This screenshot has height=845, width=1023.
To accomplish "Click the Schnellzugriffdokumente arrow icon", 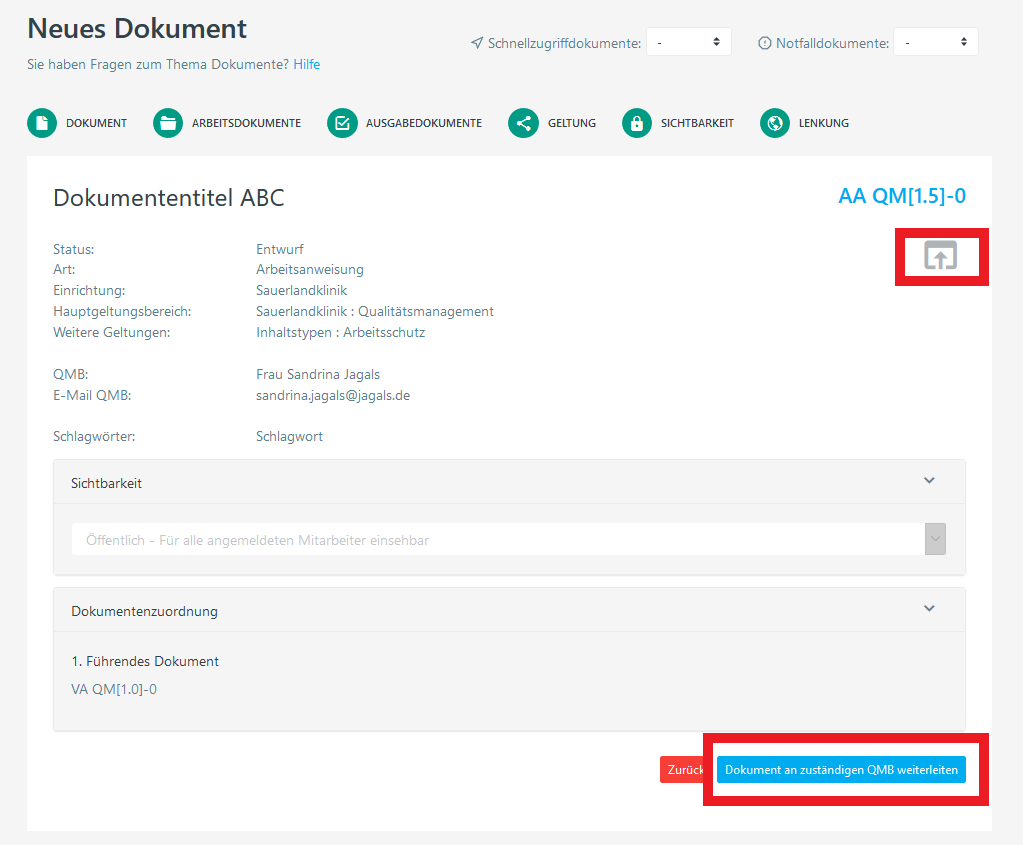I will (x=477, y=43).
